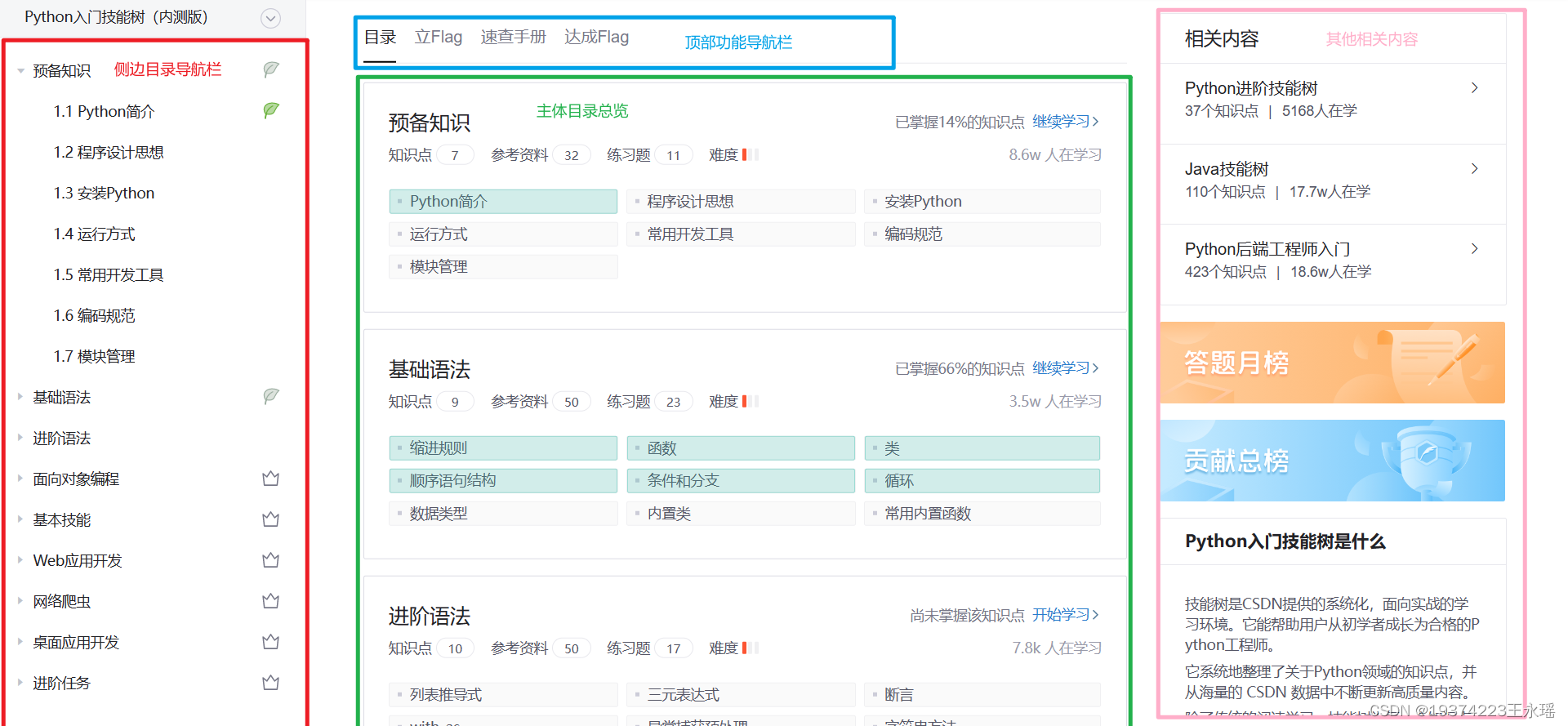Open the 安装Python knowledge point chip

click(982, 202)
